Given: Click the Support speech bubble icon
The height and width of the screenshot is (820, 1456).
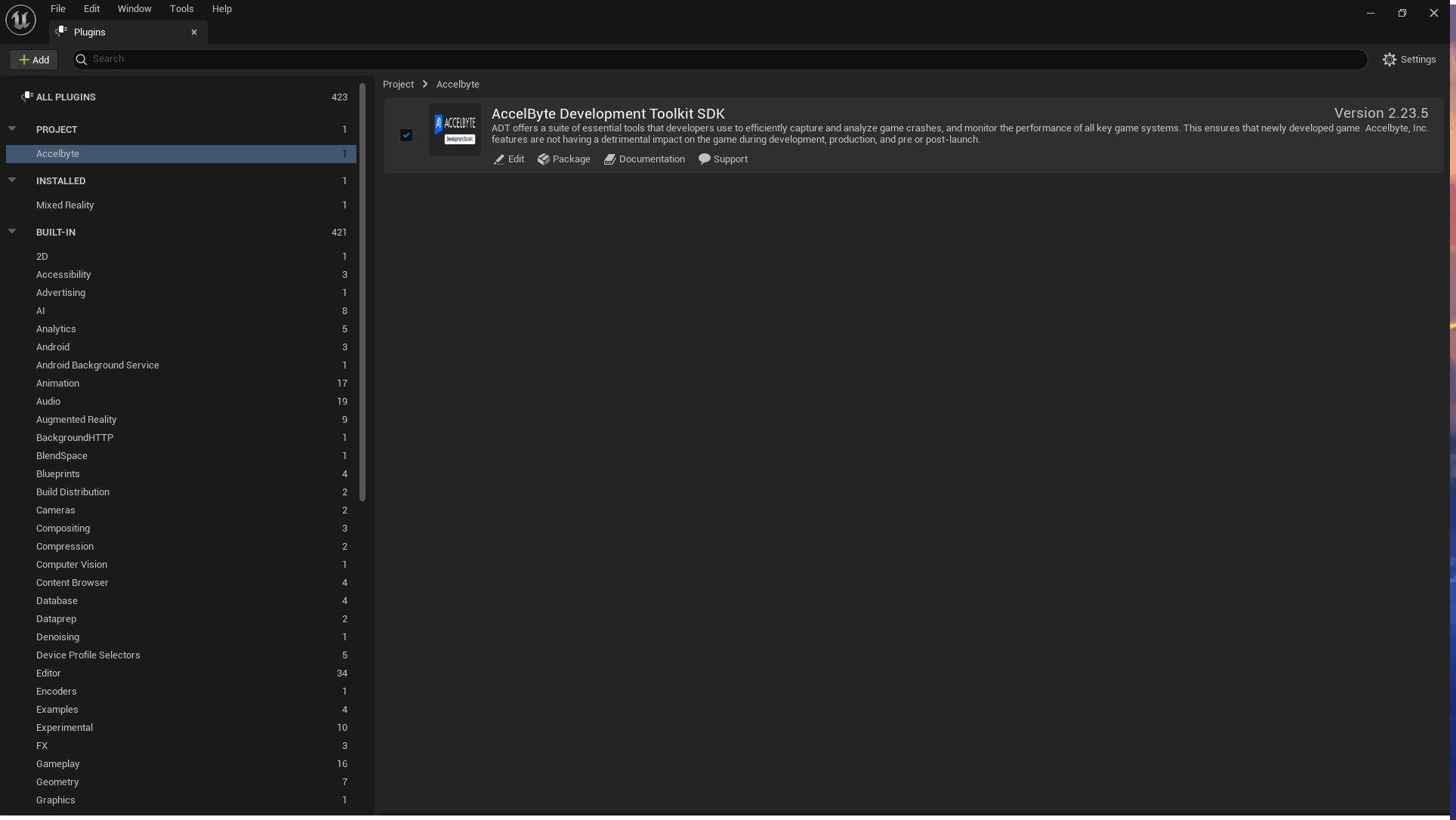Looking at the screenshot, I should click(705, 159).
